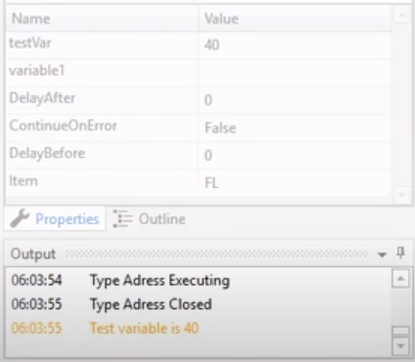Click the output scrollbar thumb
Viewport: 415px width, 362px height.
pos(400,330)
